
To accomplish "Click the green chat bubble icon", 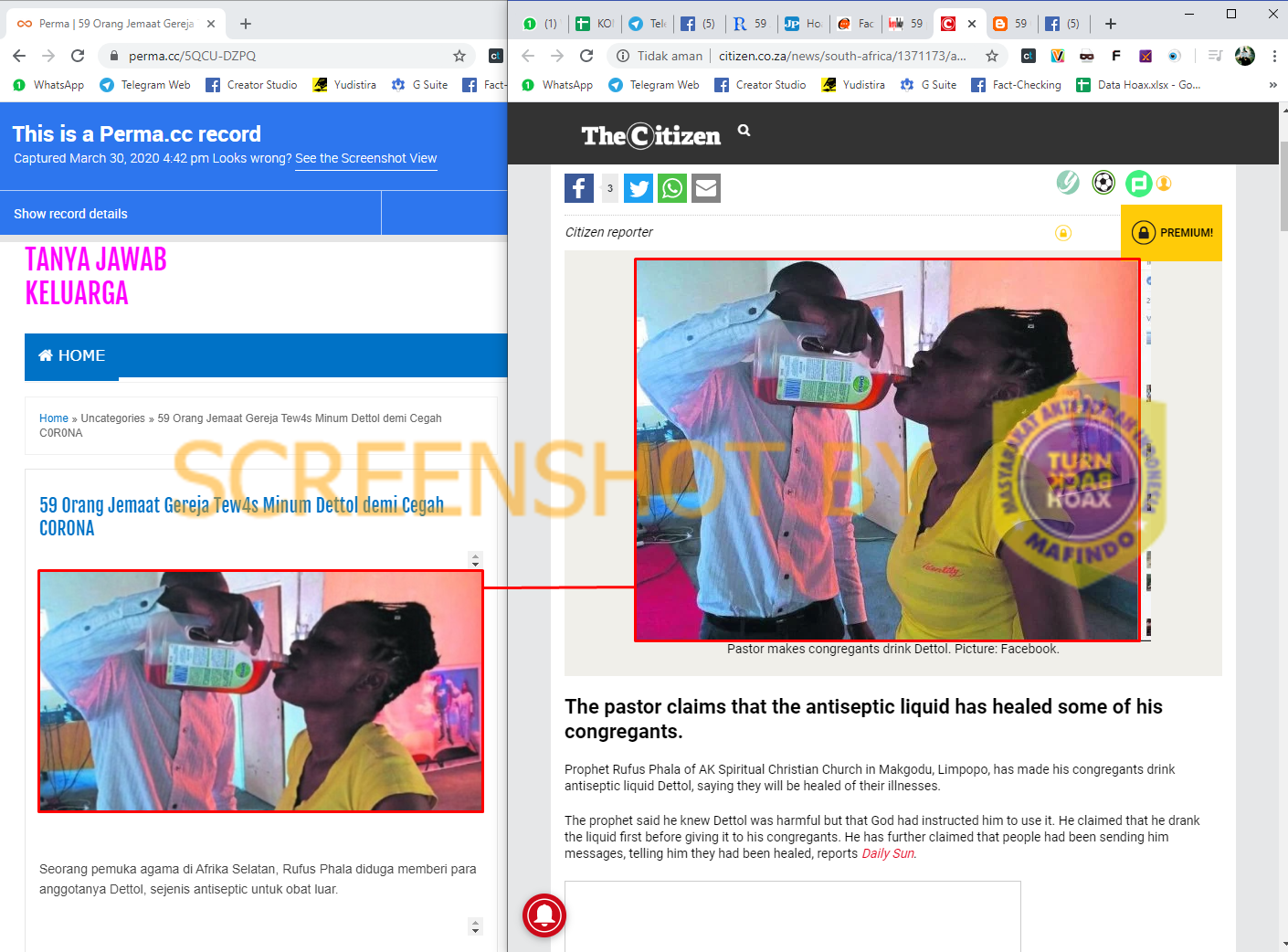I will [1138, 184].
